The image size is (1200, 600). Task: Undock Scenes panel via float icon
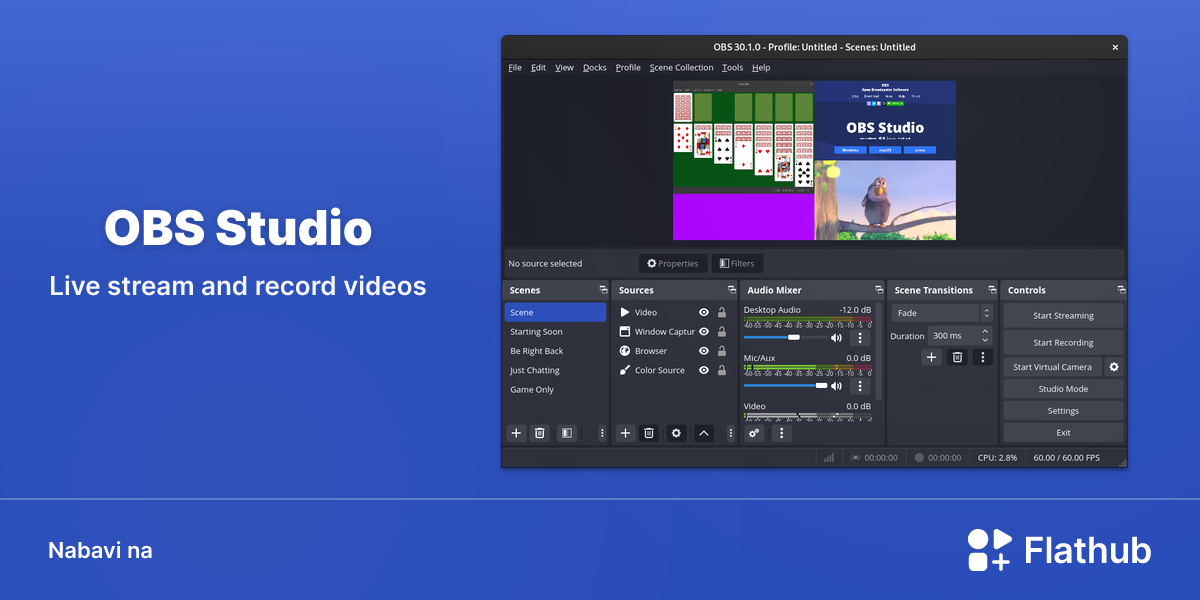[603, 290]
